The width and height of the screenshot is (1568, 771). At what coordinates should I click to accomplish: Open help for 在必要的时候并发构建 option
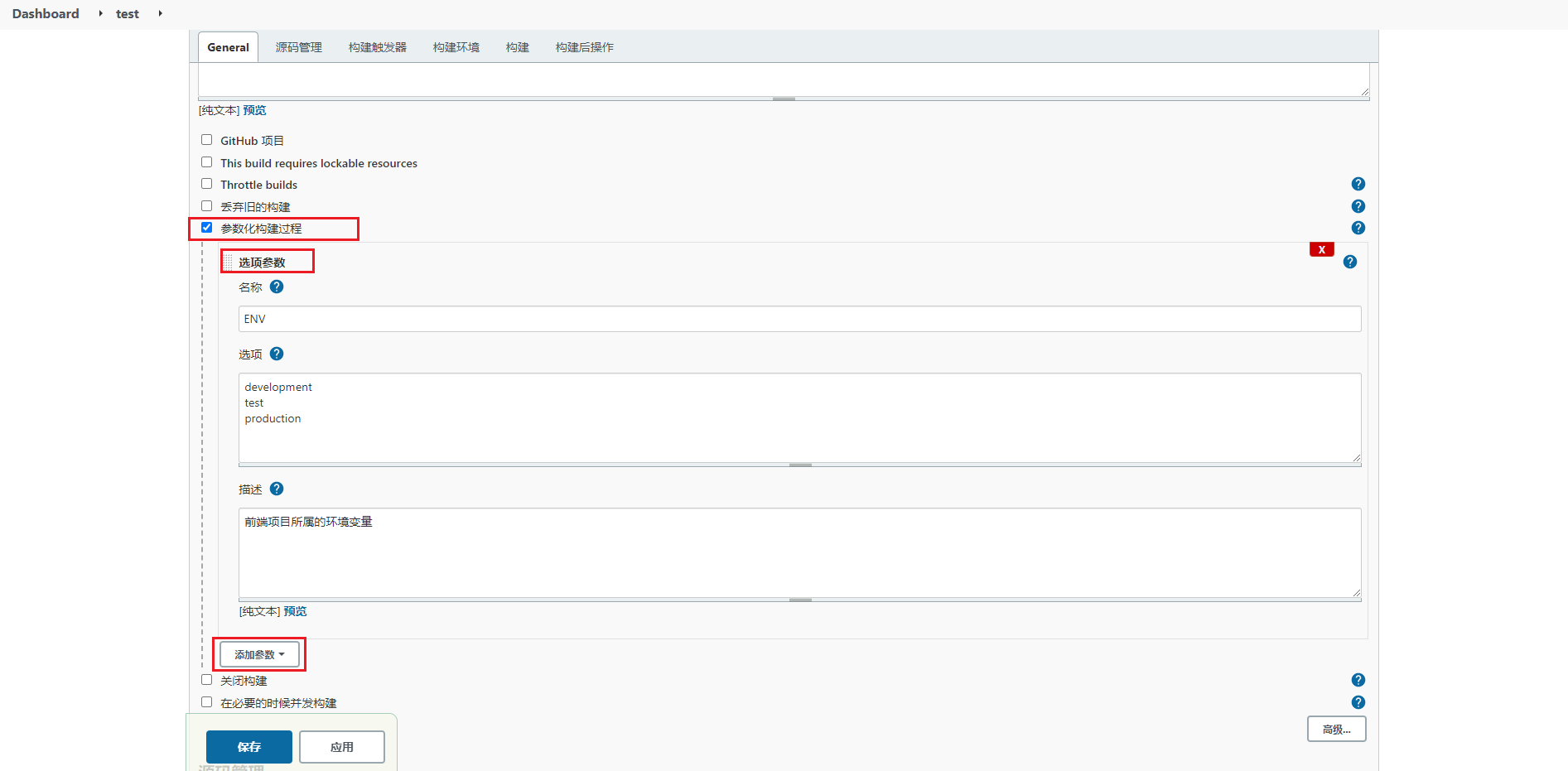point(1358,702)
